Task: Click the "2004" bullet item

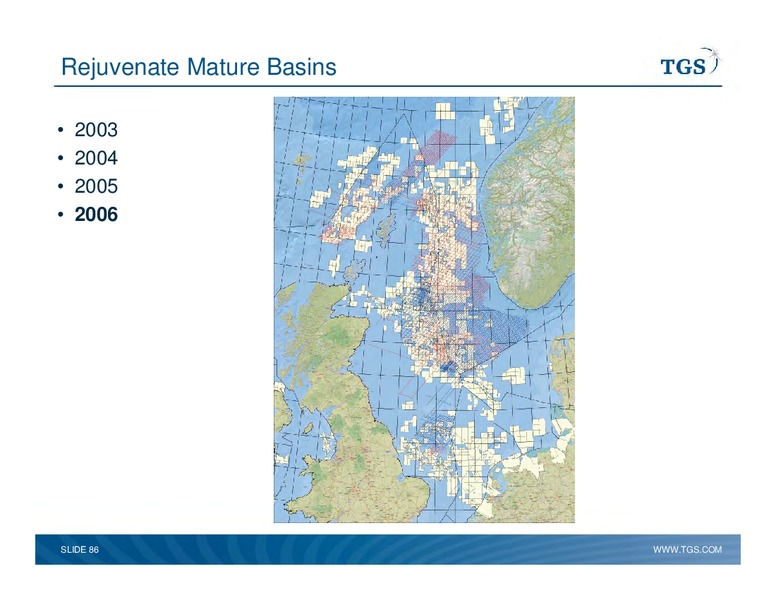Action: click(x=96, y=158)
